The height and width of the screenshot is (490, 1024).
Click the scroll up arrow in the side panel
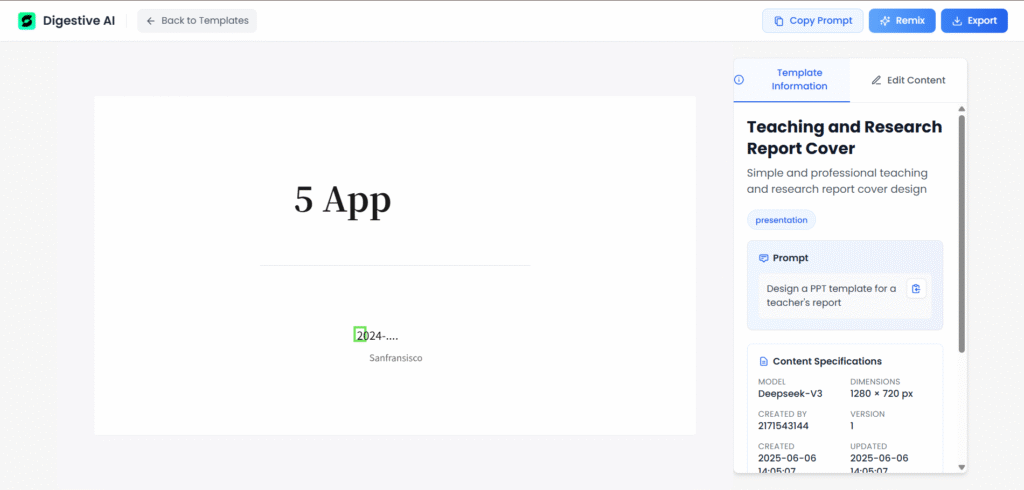[961, 108]
